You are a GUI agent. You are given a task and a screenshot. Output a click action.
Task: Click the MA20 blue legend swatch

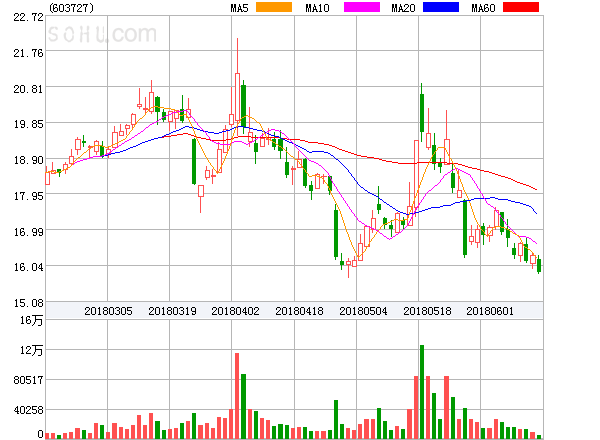click(441, 7)
